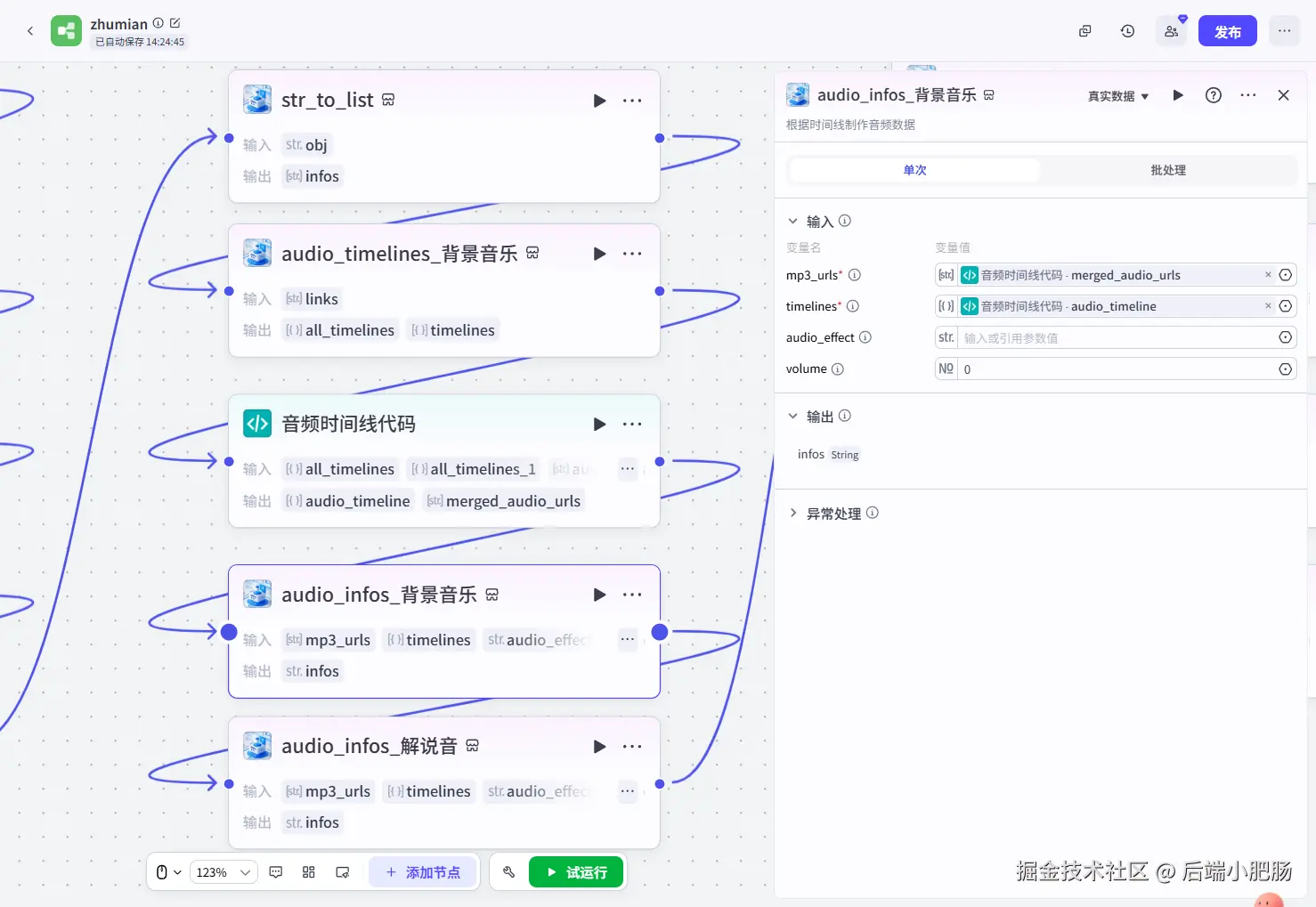Screen dimensions: 1316x907
Task: Expand the 异常处理 exception handling section
Action: tap(792, 513)
